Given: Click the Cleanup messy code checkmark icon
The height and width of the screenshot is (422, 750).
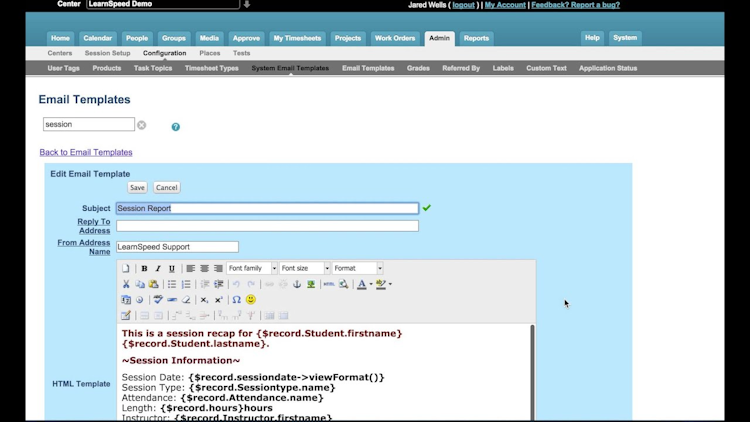Looking at the screenshot, I should click(158, 300).
